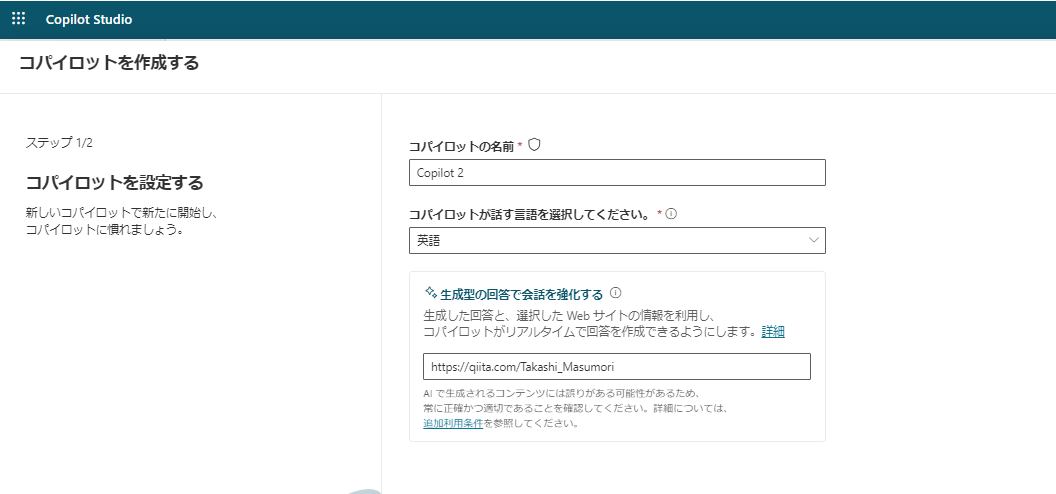Click the Copilot Studio title
This screenshot has width=1056, height=494.
pyautogui.click(x=89, y=20)
